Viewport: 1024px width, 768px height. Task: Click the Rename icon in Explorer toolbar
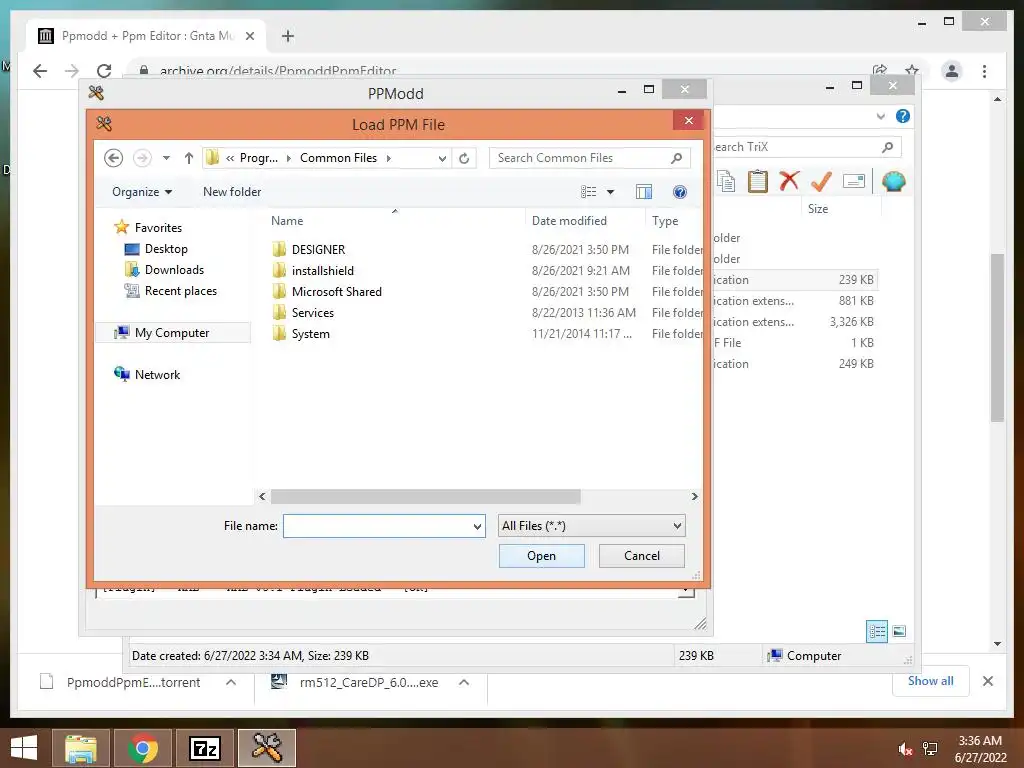[x=854, y=181]
